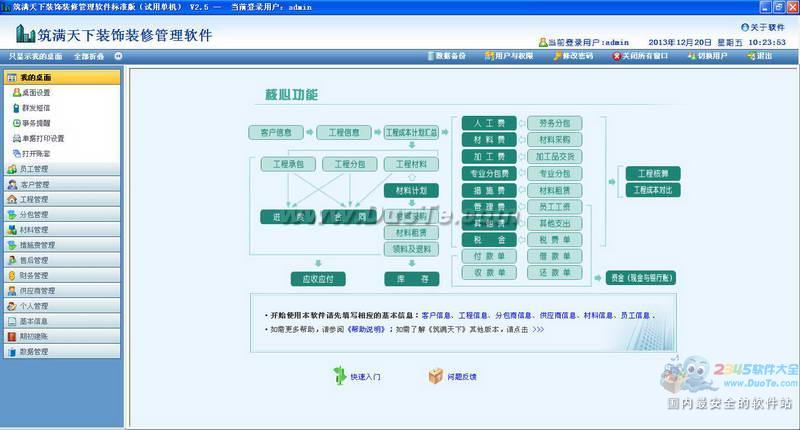Click the 库存 flowchart box

pyautogui.click(x=411, y=279)
